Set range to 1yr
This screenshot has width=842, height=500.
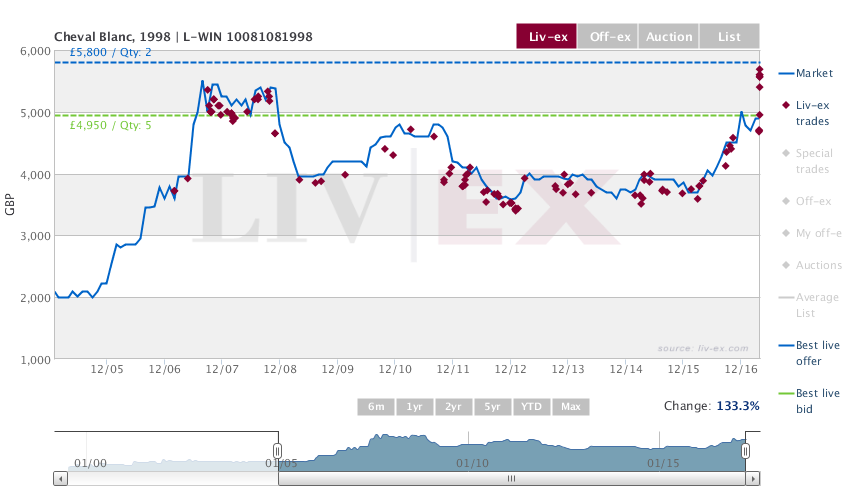(415, 407)
